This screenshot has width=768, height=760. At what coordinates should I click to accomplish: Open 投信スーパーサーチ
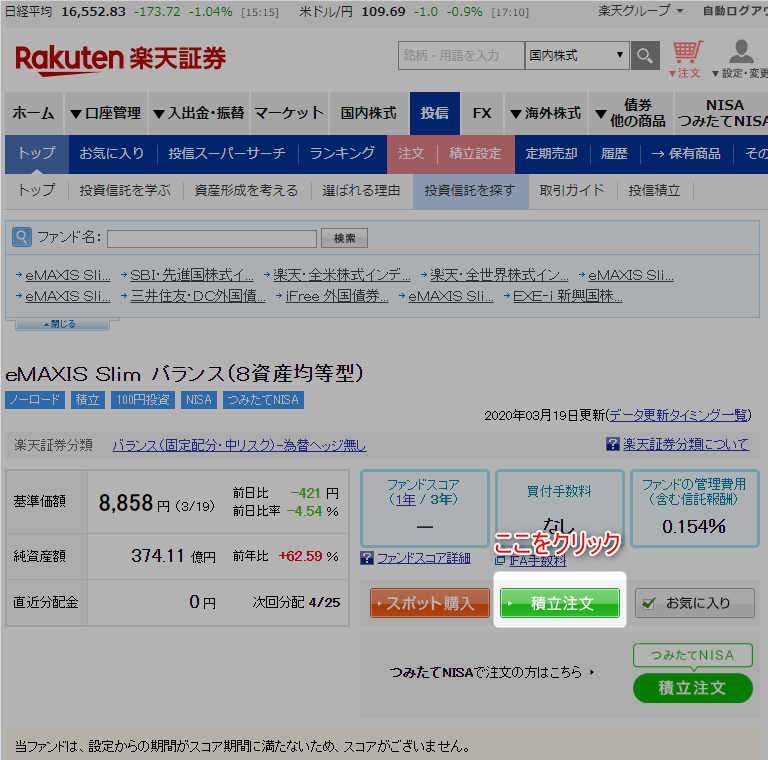(227, 154)
